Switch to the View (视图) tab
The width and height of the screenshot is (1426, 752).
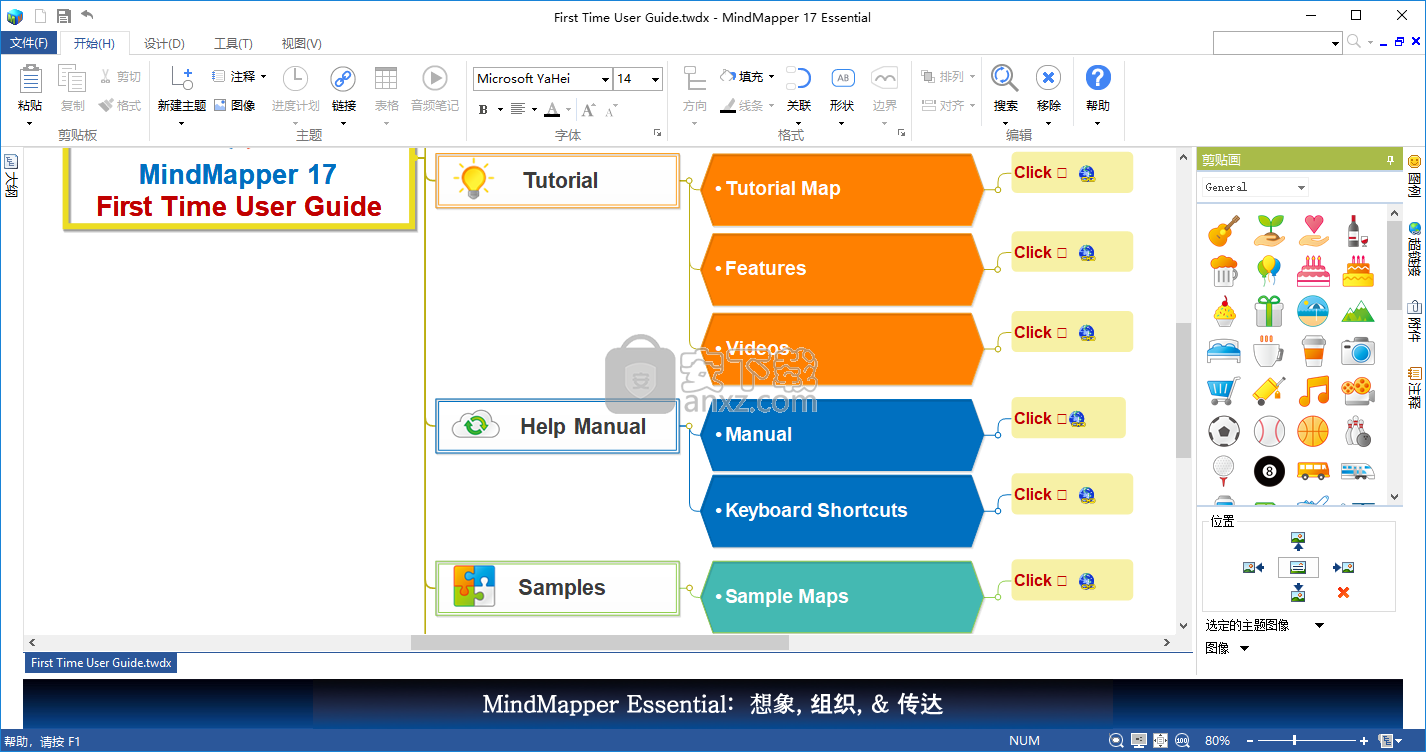point(301,43)
